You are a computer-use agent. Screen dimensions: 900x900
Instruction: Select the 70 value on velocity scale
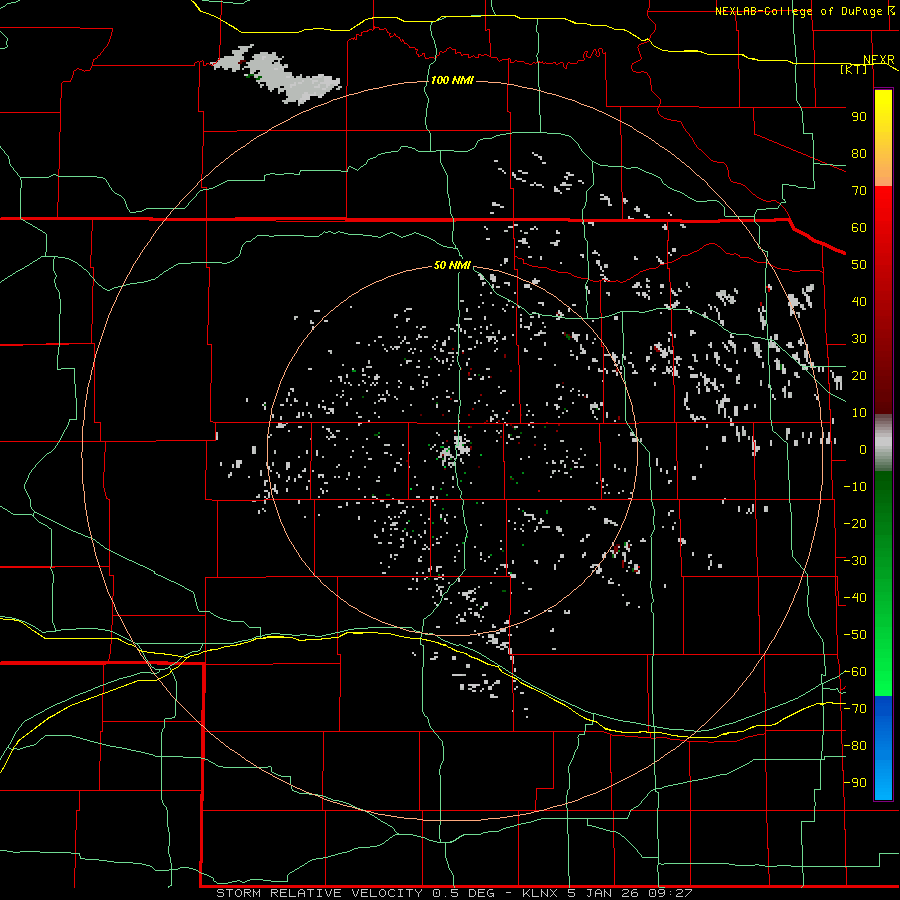click(859, 191)
